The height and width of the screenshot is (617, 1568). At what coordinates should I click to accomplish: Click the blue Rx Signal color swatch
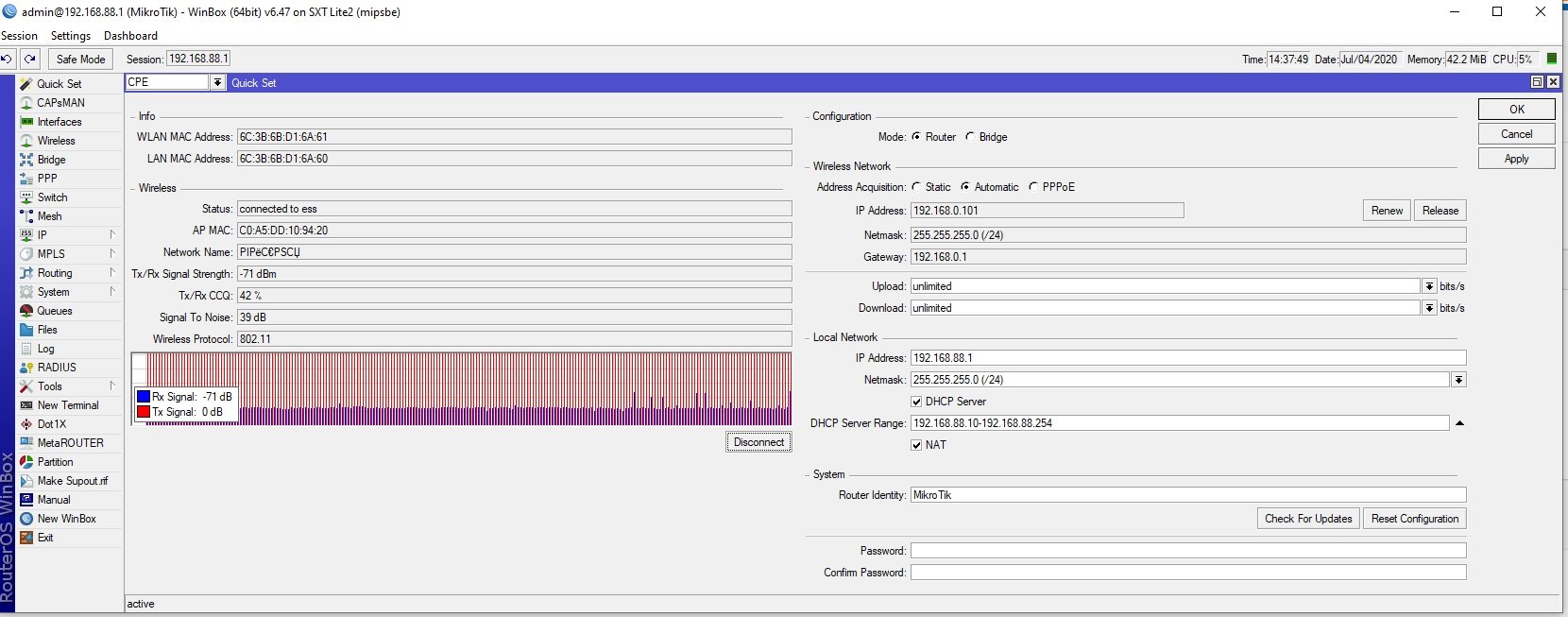point(144,397)
